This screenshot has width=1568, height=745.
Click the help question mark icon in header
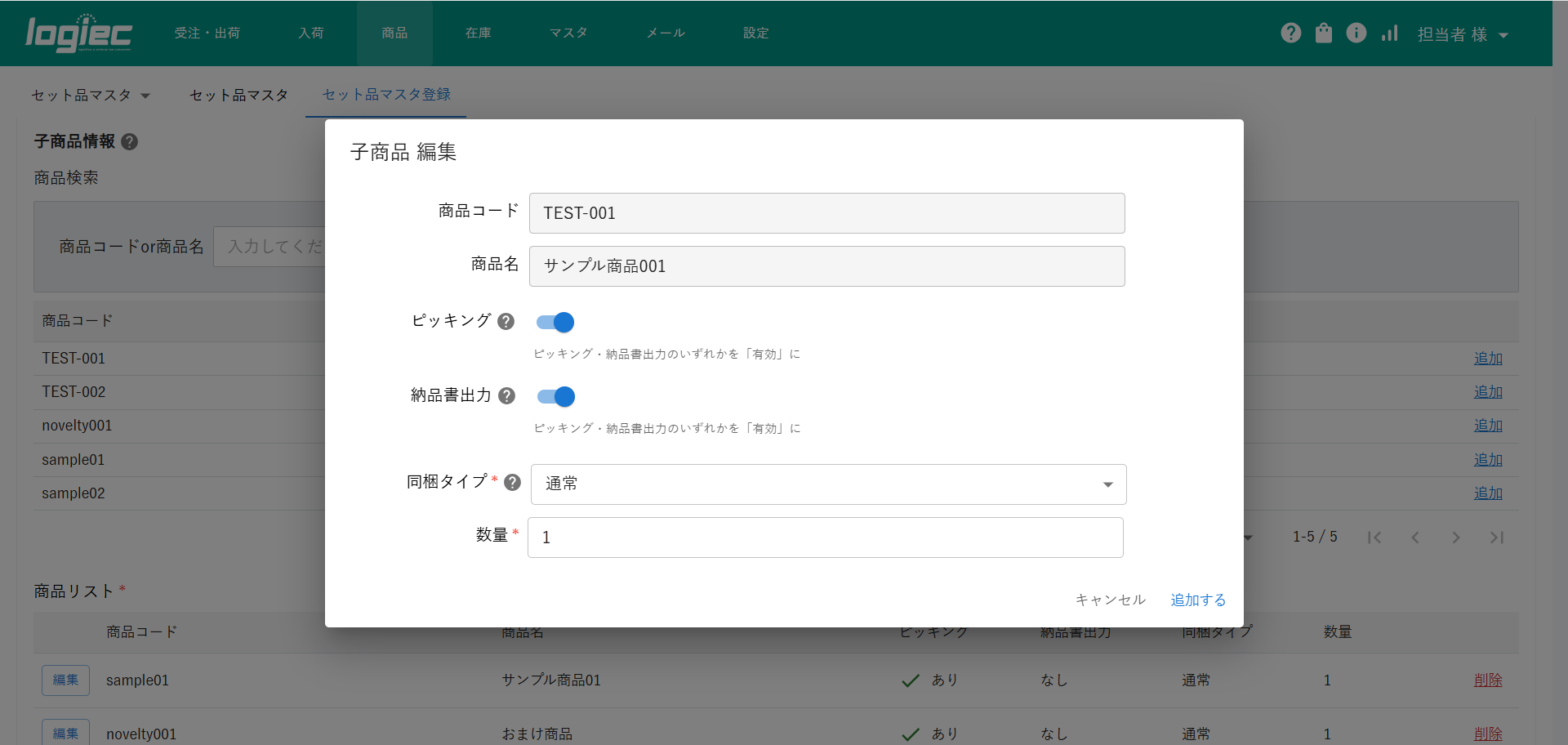(1290, 33)
